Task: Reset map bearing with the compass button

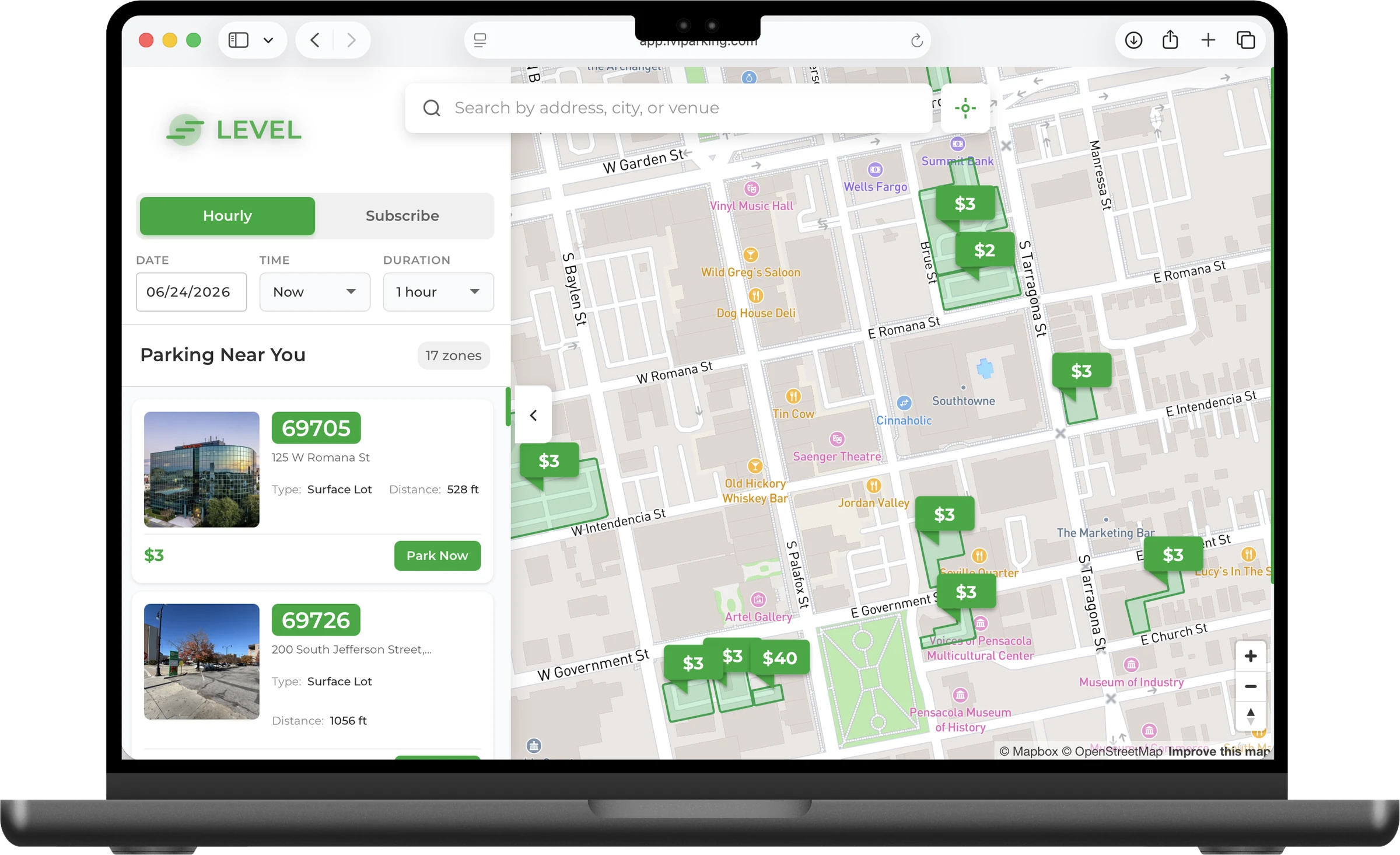Action: (x=1250, y=717)
